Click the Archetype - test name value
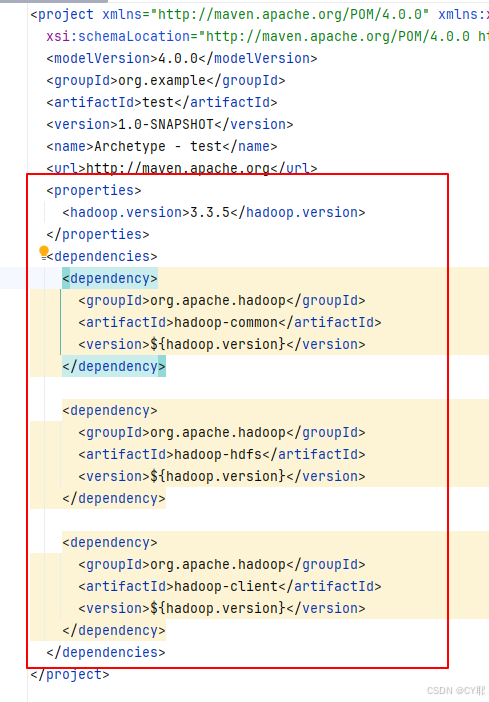489x702 pixels. point(158,146)
